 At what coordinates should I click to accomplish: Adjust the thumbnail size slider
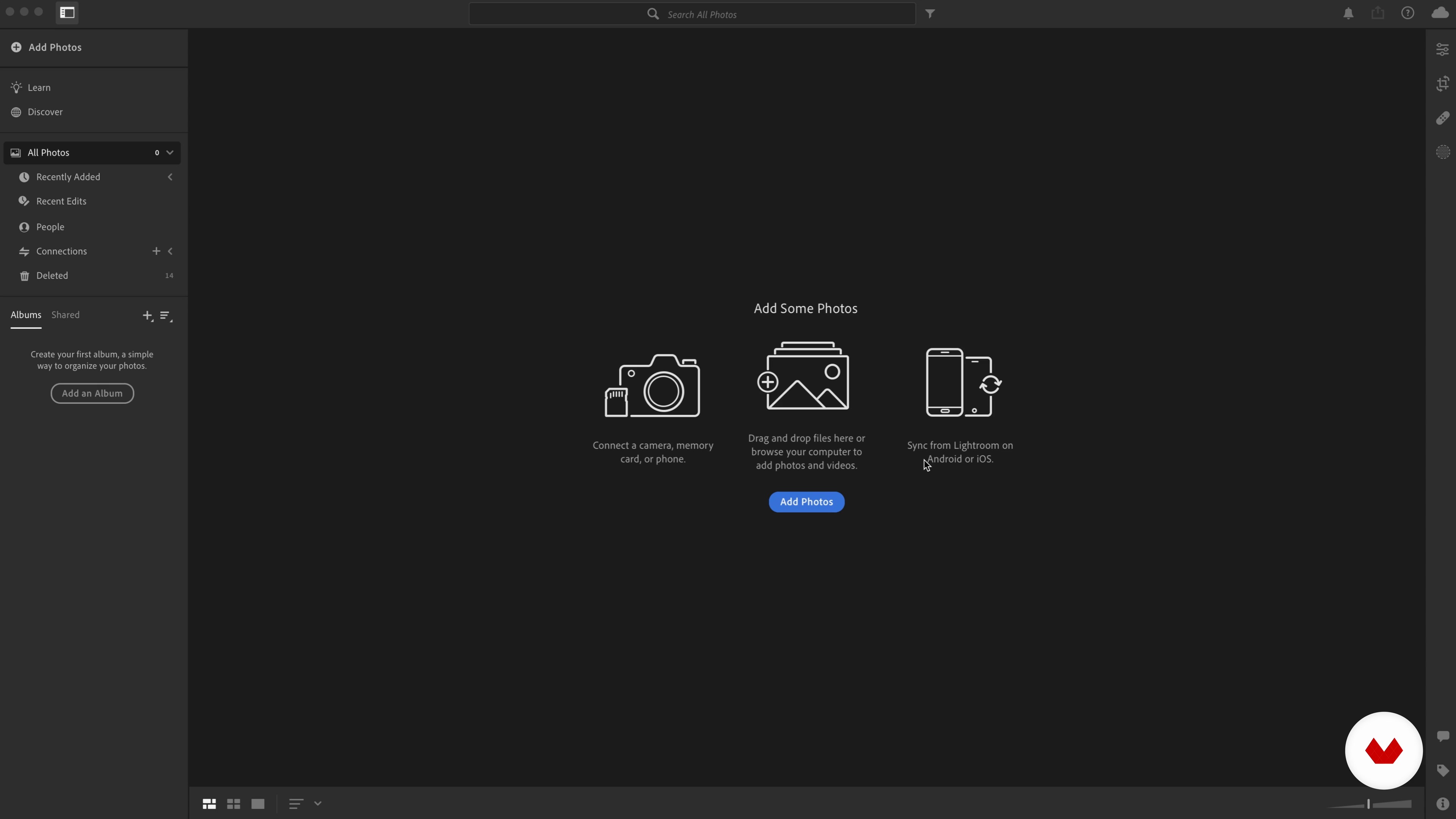tap(1369, 804)
